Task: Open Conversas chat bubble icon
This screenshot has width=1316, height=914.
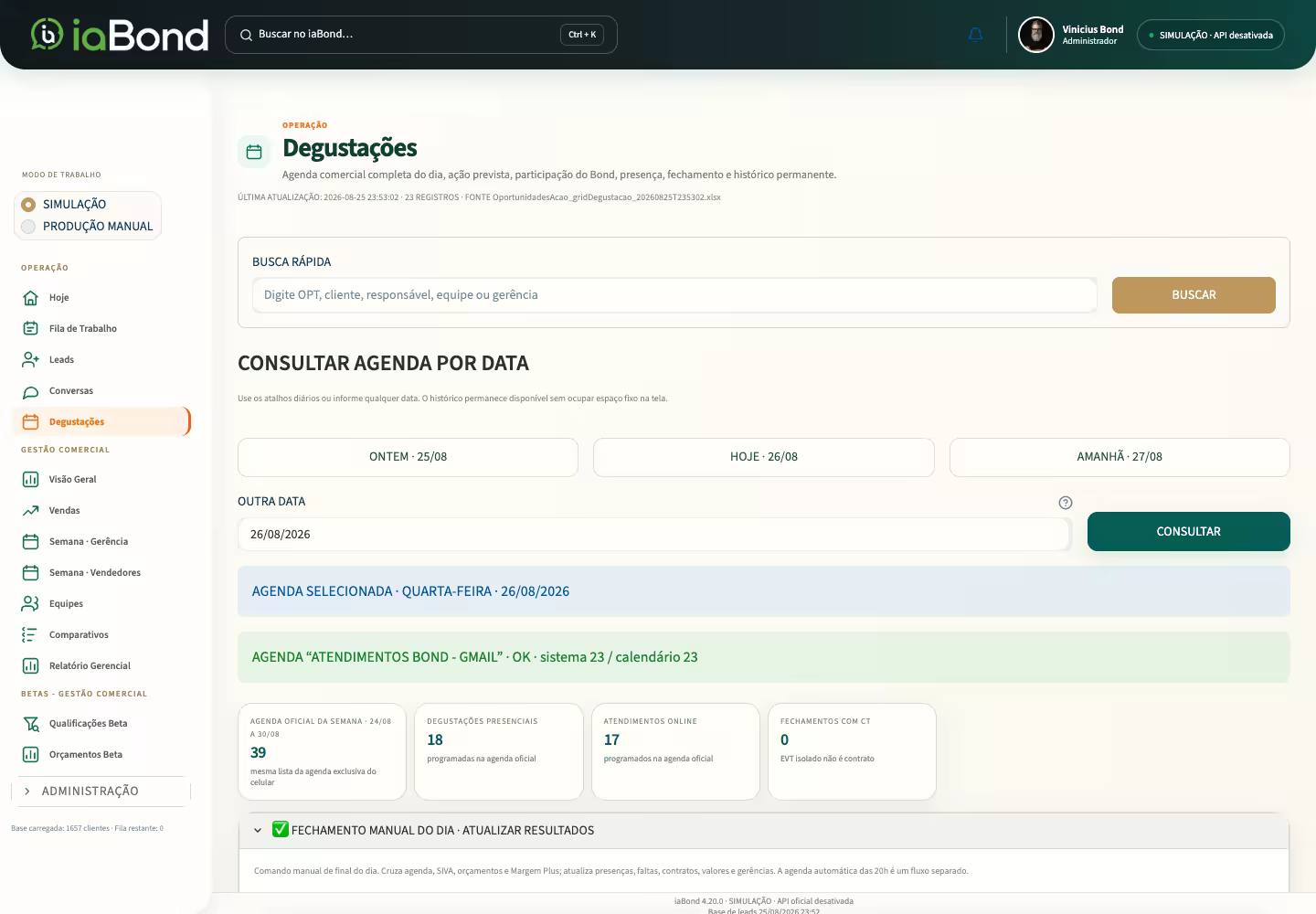Action: 30,391
